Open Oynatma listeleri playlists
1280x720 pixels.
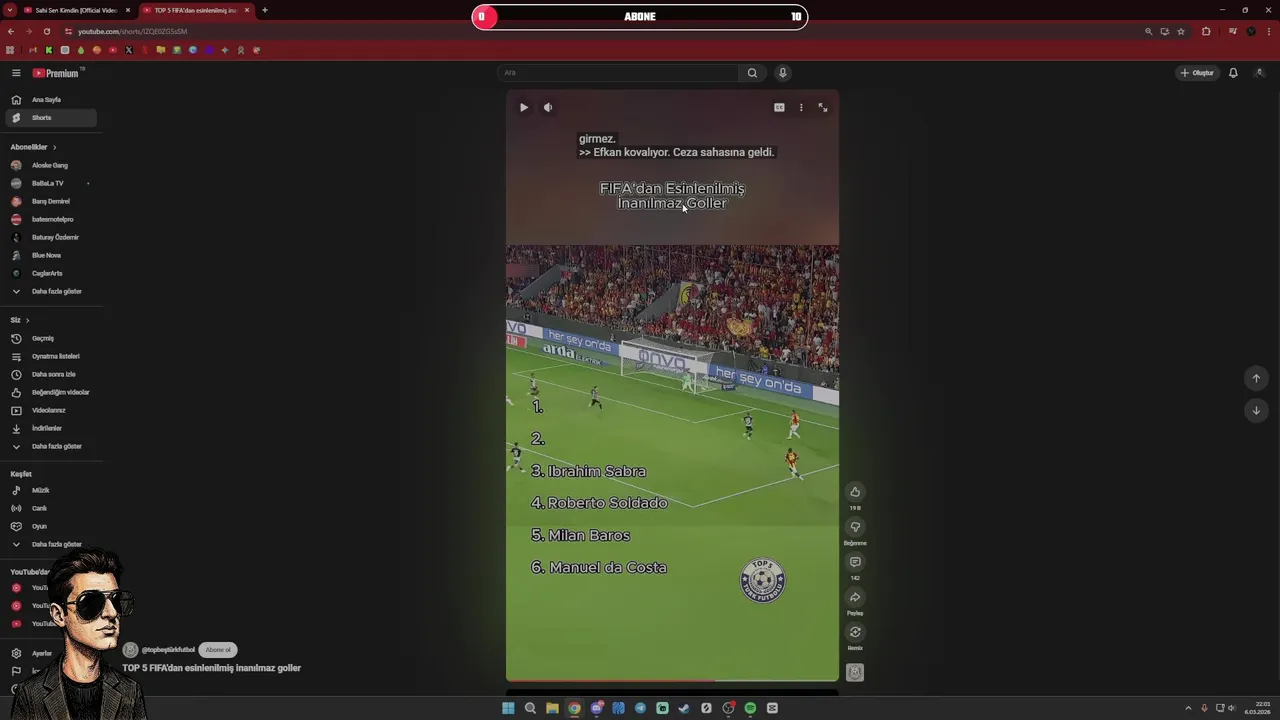pos(50,356)
